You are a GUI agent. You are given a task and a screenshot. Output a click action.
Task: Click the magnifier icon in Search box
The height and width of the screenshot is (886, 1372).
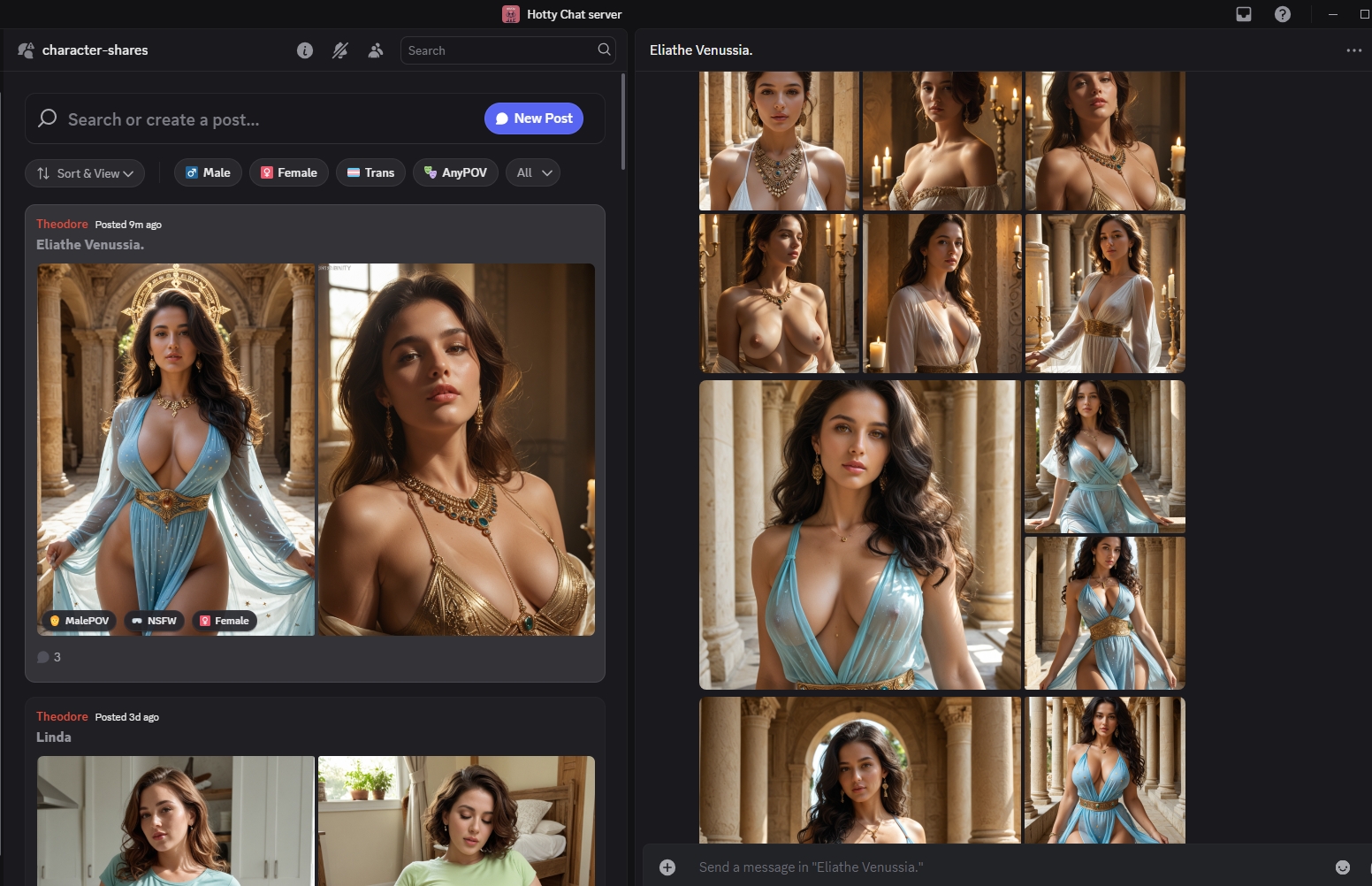[604, 50]
